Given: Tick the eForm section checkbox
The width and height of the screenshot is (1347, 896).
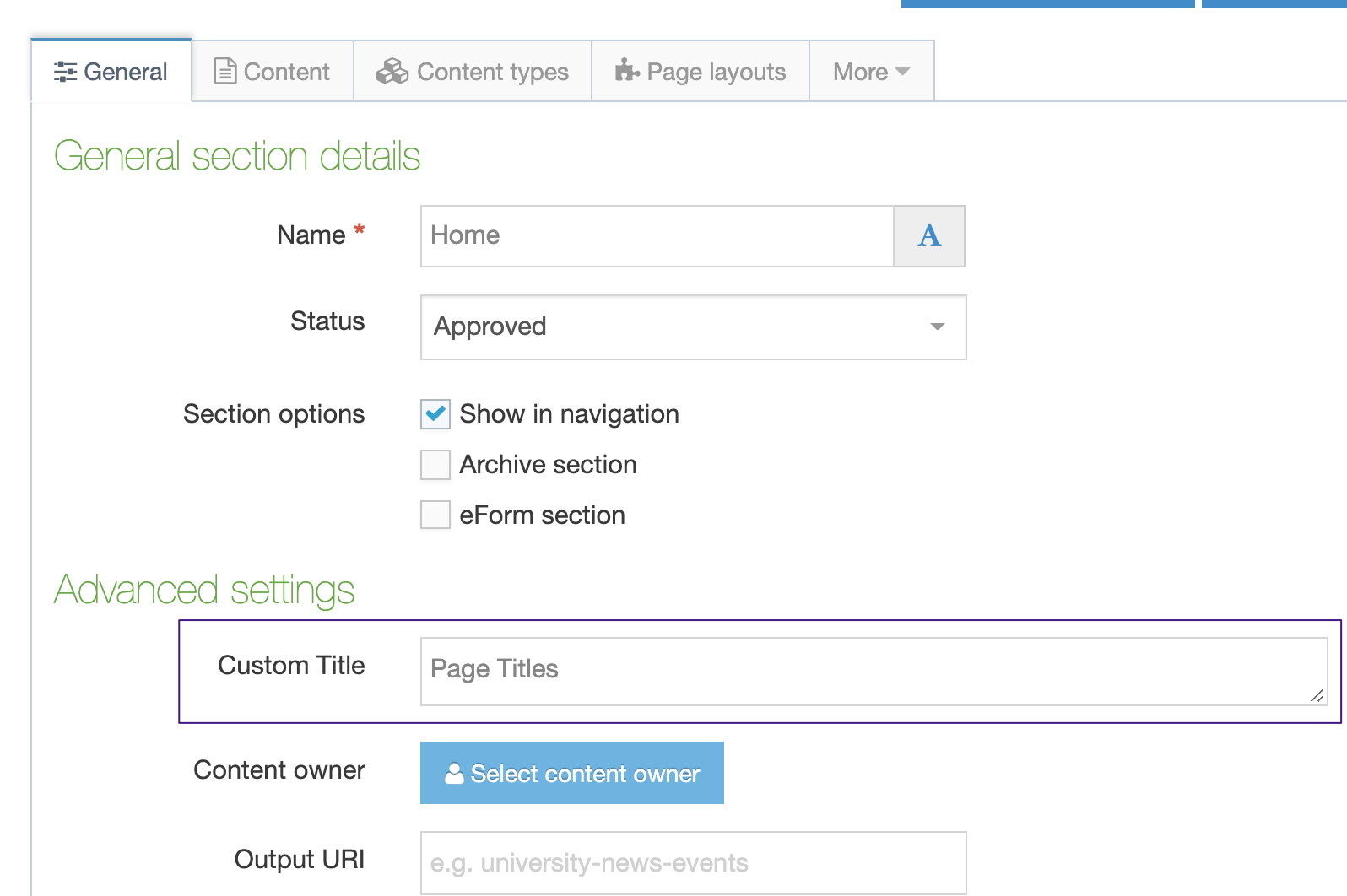Looking at the screenshot, I should tap(435, 515).
